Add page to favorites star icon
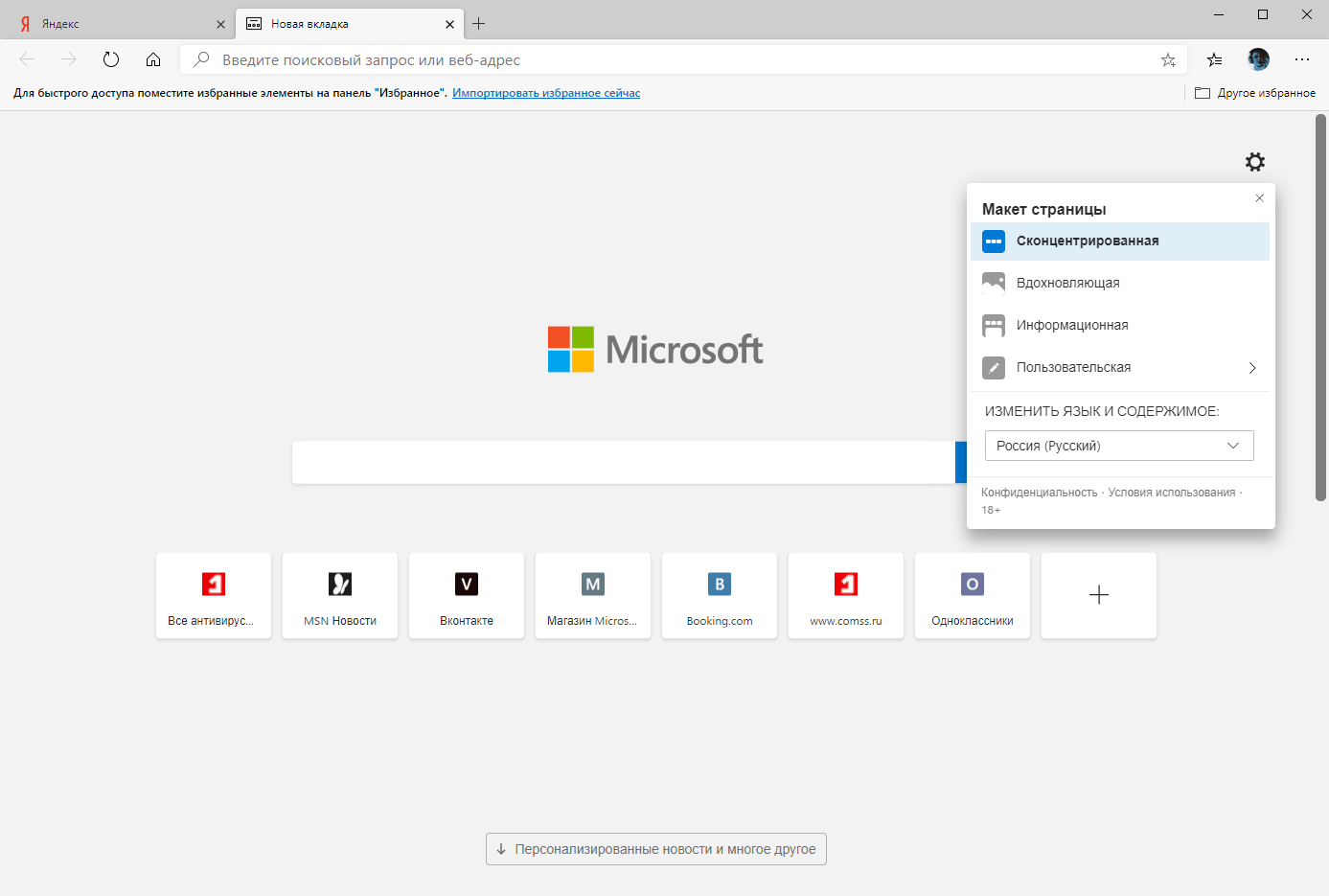1329x896 pixels. 1168,60
